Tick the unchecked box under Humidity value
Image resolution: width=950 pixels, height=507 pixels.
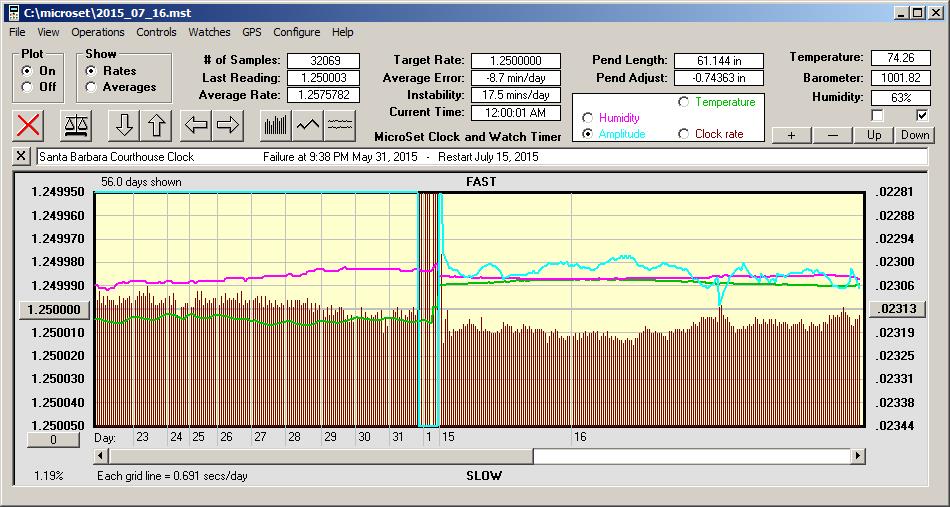[877, 115]
